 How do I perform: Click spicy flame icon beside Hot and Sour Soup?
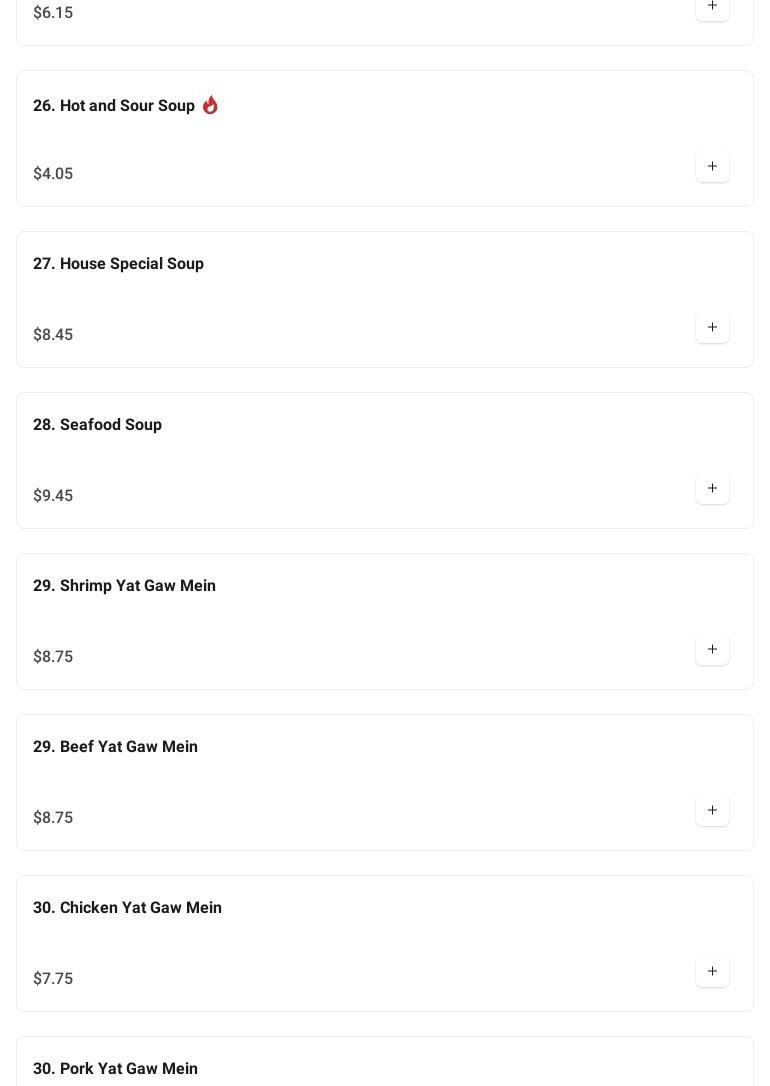pos(210,105)
